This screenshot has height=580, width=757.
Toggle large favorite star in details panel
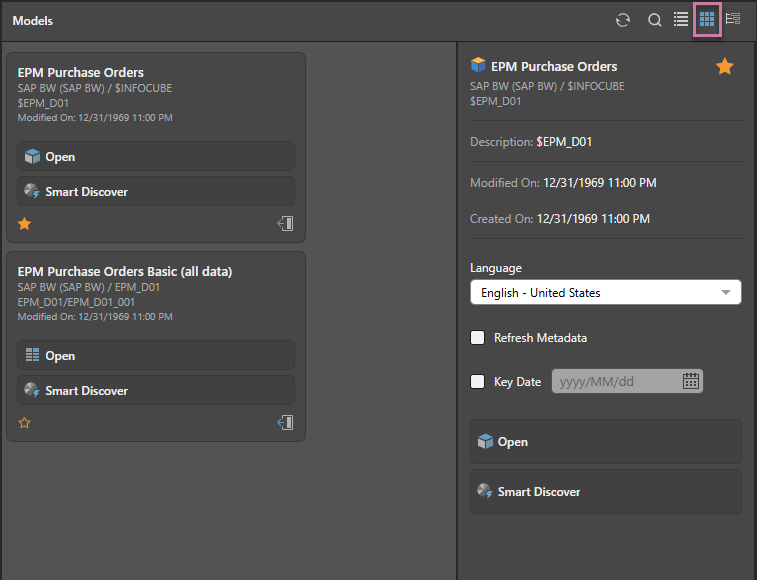click(x=725, y=67)
